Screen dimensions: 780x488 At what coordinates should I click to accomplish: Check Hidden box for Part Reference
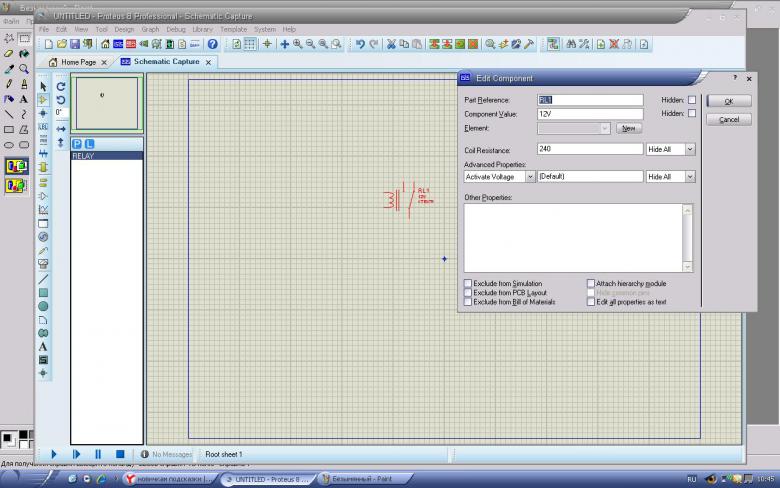pos(692,100)
